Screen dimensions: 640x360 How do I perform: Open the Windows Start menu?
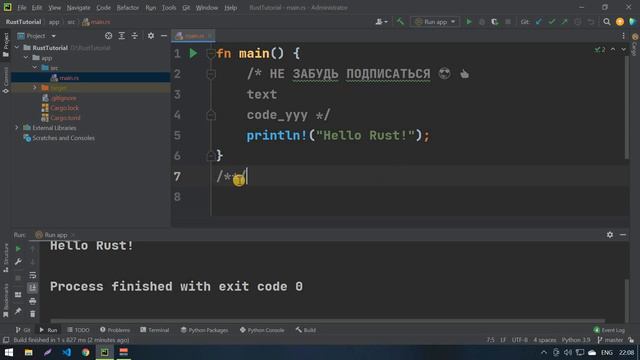coord(9,352)
